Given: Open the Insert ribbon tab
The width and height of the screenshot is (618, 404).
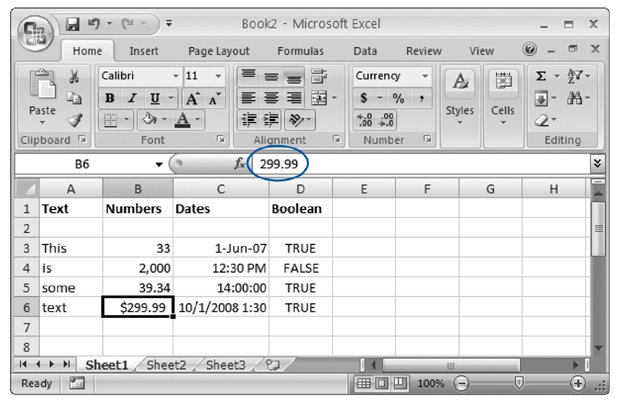Looking at the screenshot, I should point(144,51).
